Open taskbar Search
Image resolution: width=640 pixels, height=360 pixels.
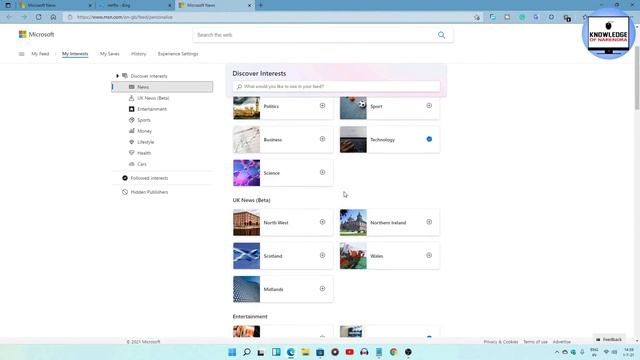[x=247, y=352]
